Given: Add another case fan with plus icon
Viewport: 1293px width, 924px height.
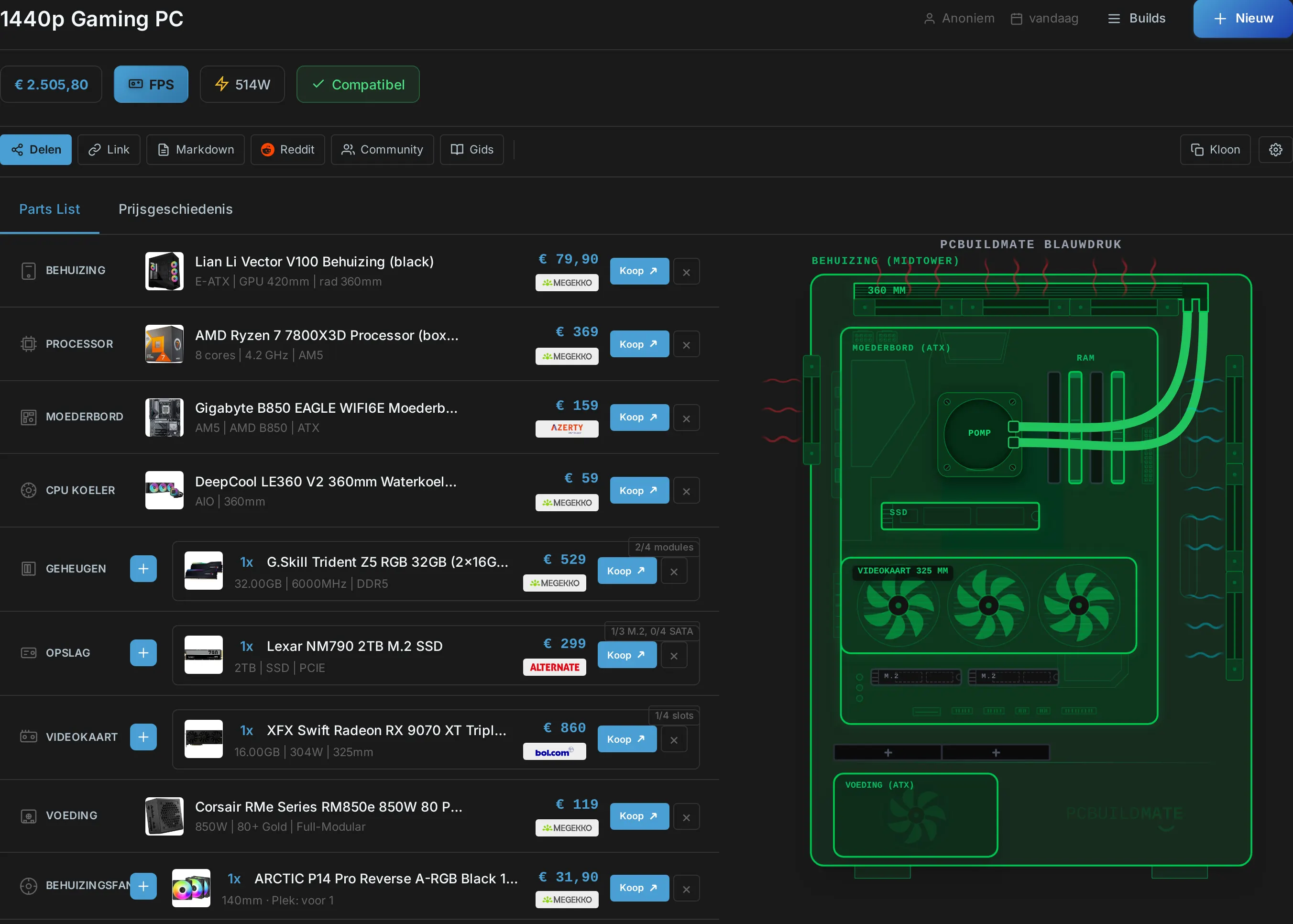Looking at the screenshot, I should pyautogui.click(x=143, y=886).
